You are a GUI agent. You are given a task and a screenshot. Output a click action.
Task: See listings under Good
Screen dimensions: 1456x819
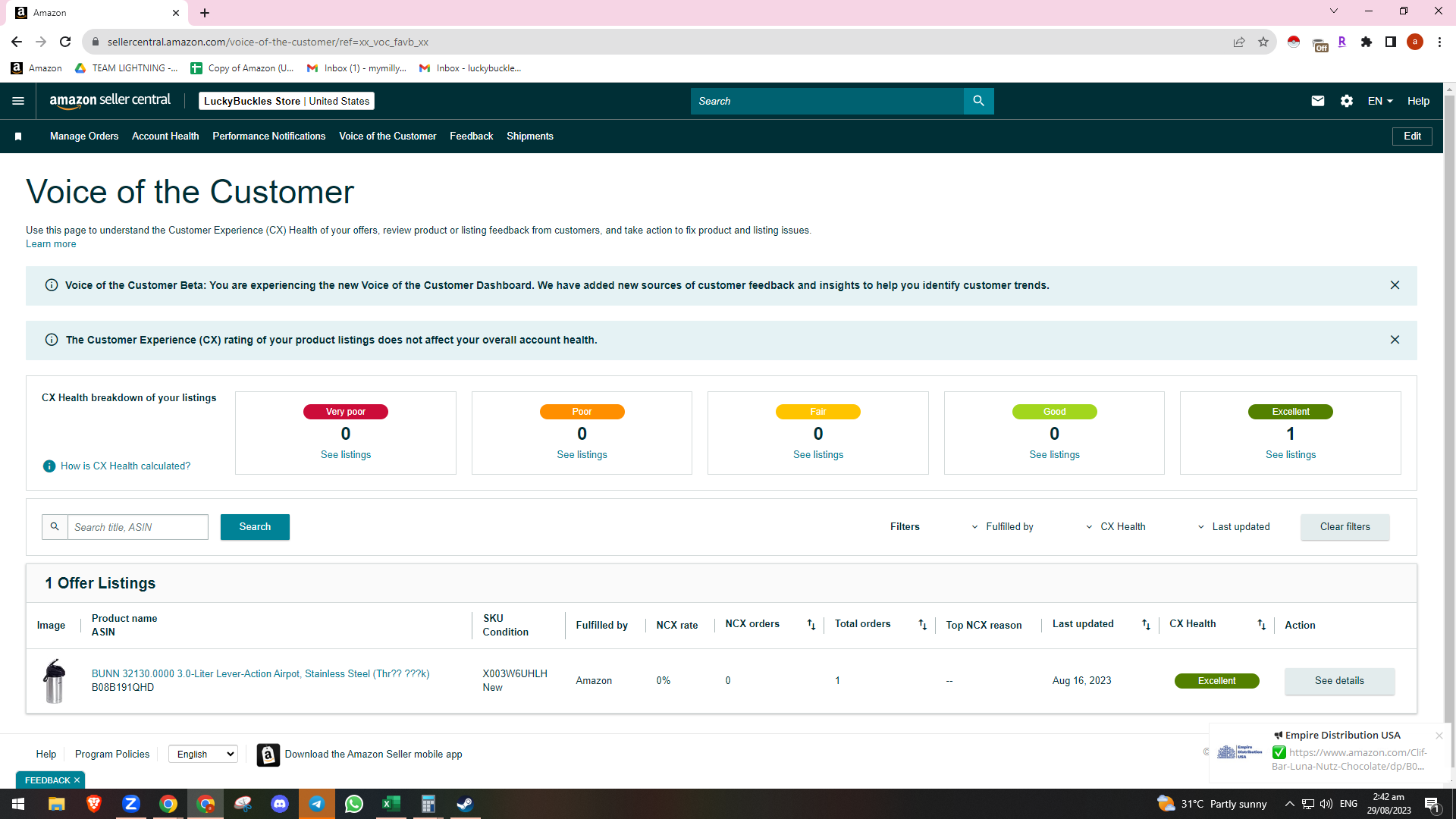click(x=1054, y=455)
